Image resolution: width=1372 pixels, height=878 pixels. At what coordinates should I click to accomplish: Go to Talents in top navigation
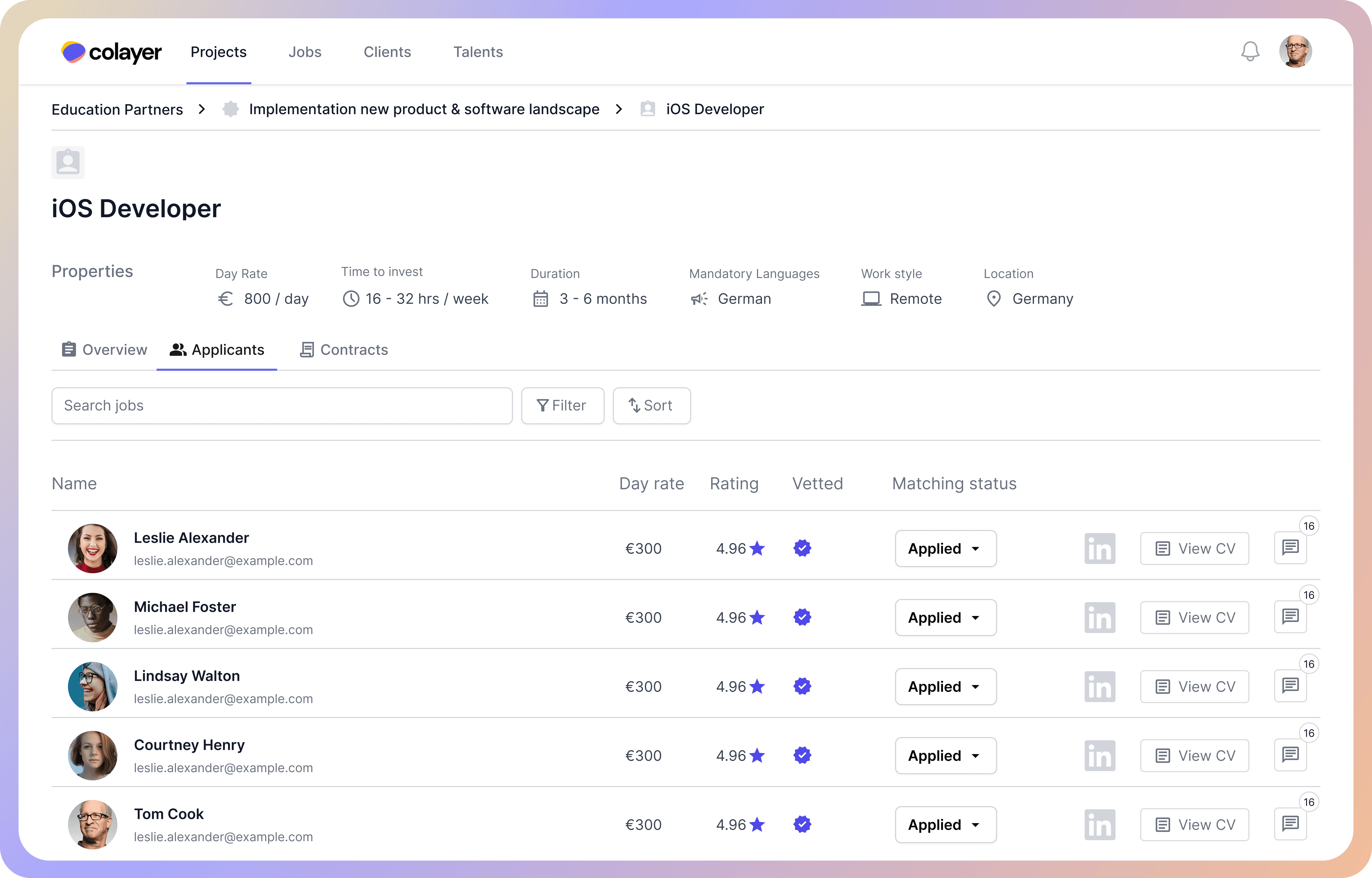click(x=477, y=52)
